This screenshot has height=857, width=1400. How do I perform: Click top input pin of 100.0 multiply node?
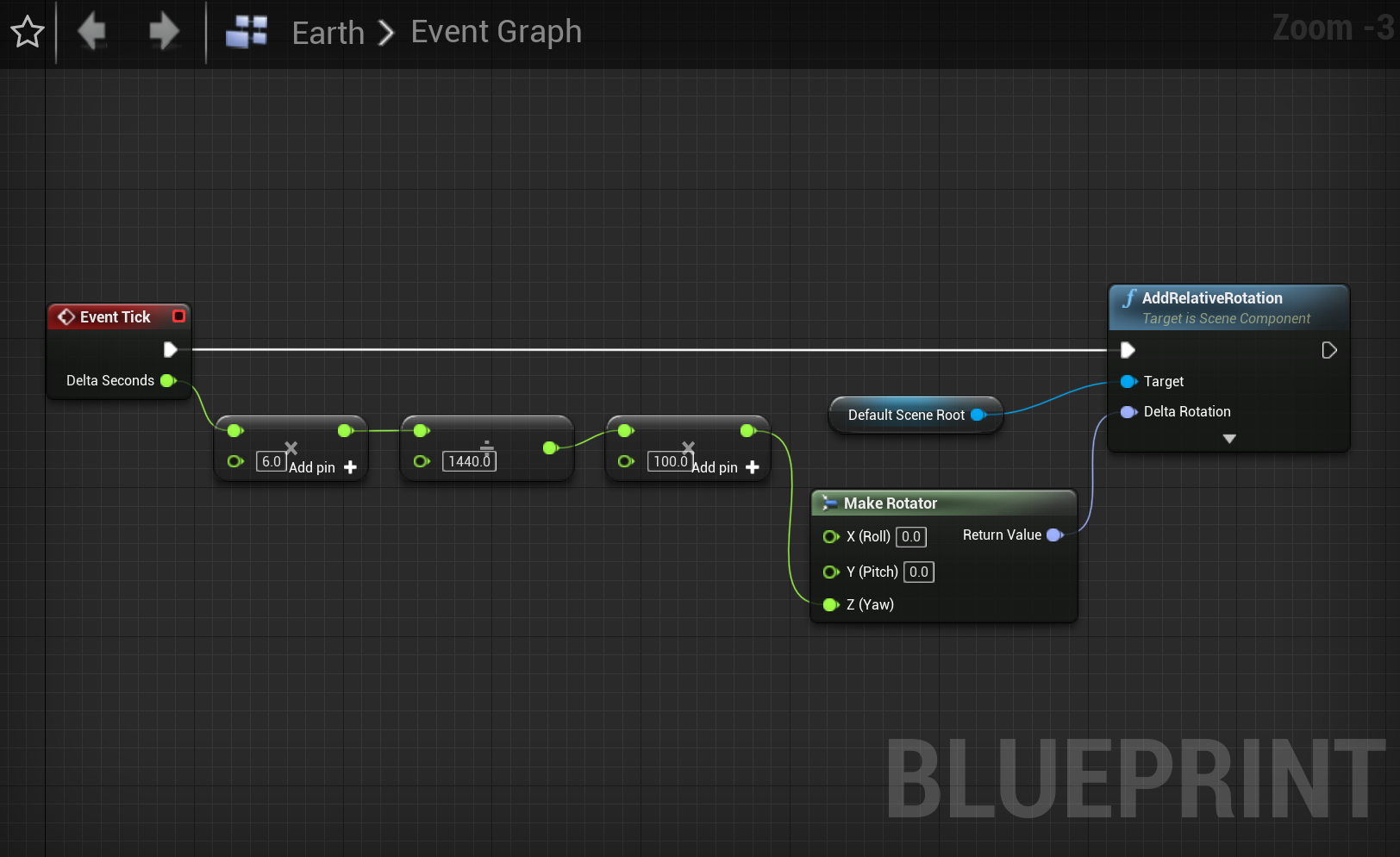point(626,430)
